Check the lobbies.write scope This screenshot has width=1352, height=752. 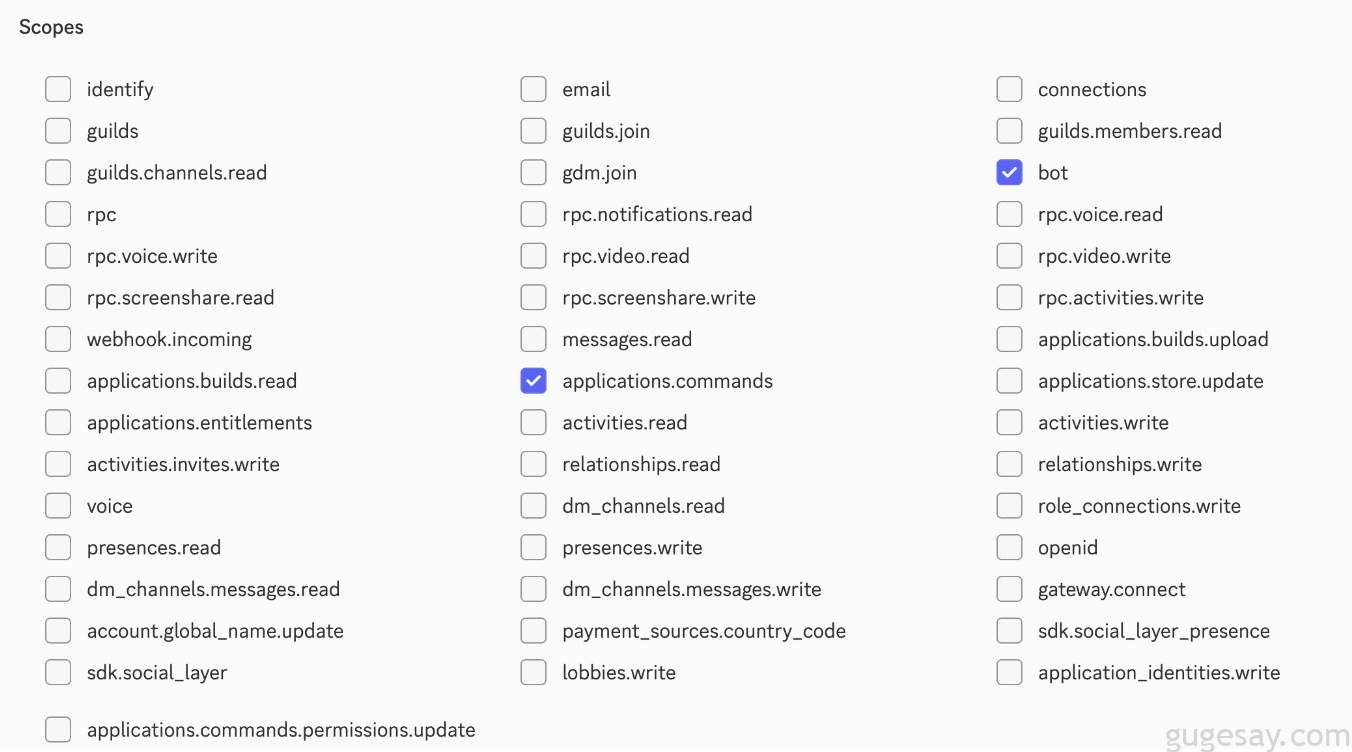pos(533,673)
